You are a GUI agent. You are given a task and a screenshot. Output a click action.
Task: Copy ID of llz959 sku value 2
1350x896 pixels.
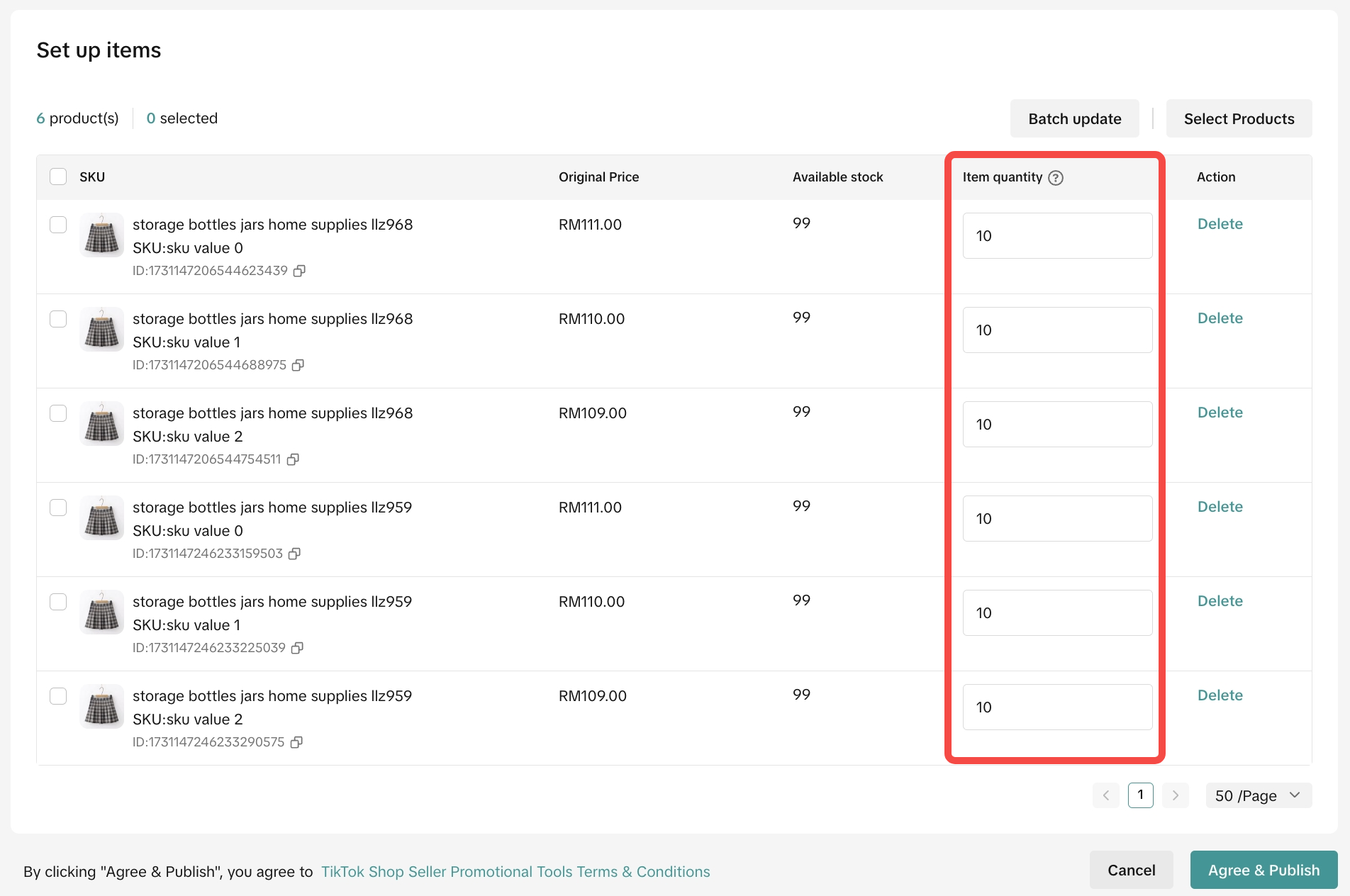(x=296, y=742)
